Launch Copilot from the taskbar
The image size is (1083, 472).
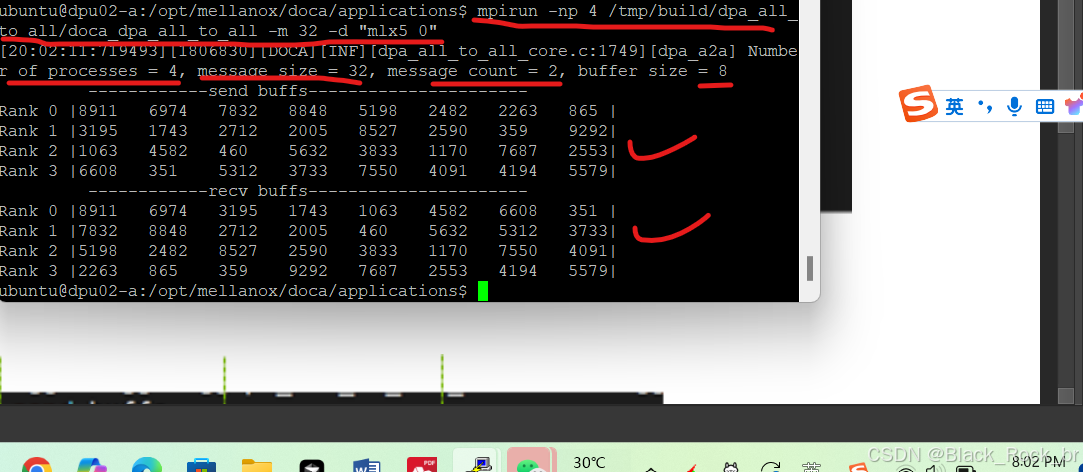pos(91,466)
